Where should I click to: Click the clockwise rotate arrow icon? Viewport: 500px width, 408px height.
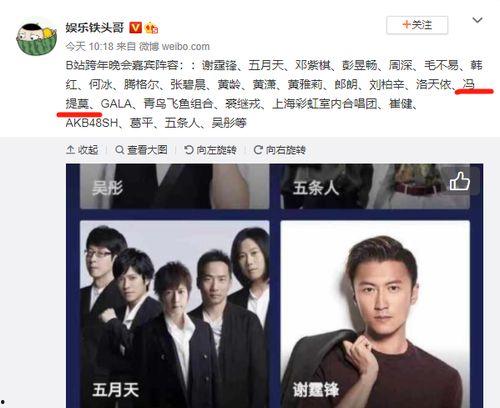(258, 150)
